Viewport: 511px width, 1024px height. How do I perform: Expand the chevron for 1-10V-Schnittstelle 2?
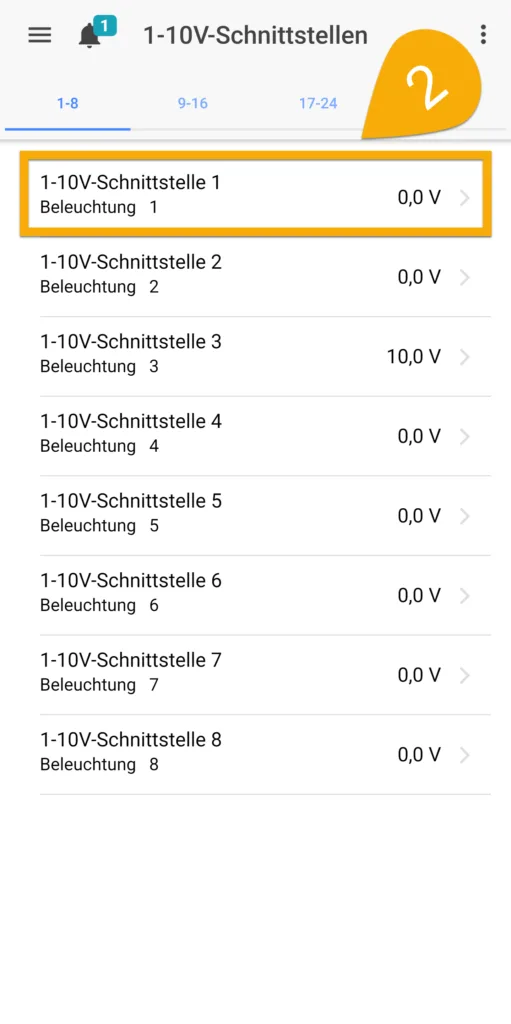tap(465, 278)
